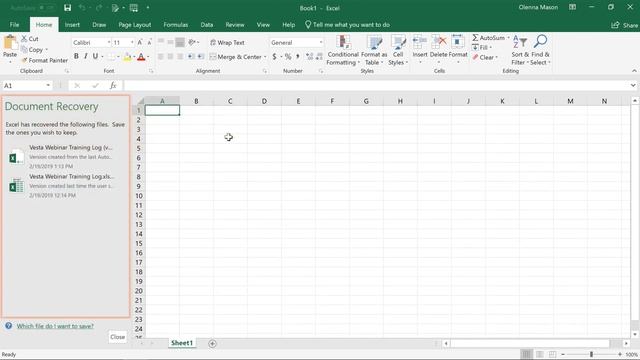
Task: Open the General number format dropdown
Action: tap(321, 42)
